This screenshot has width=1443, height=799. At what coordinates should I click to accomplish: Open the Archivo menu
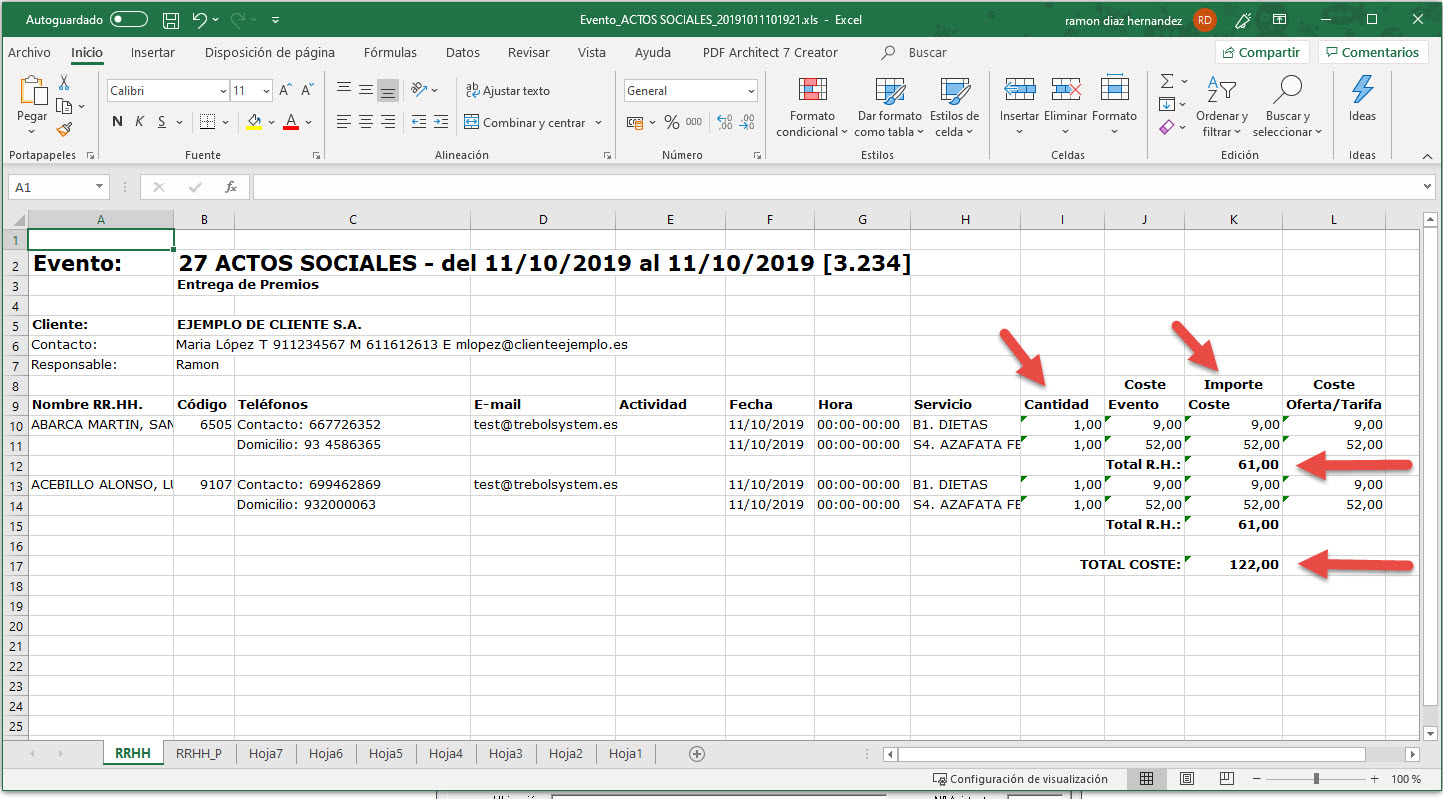30,52
